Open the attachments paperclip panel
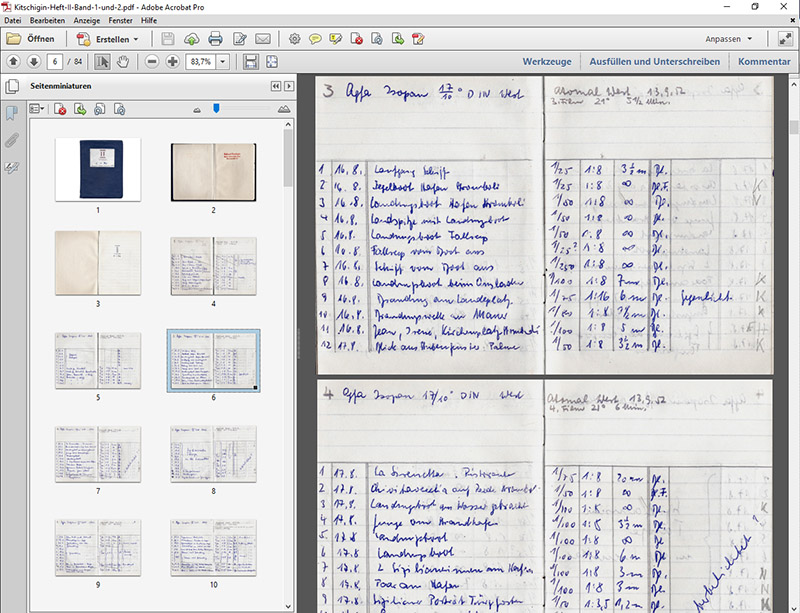Viewport: 800px width, 613px height. [12, 140]
